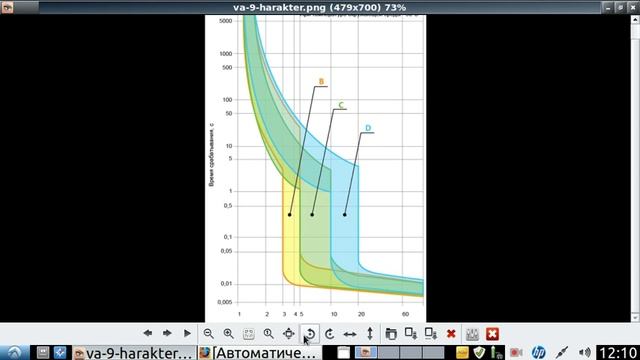Click the screen recorder tray icon

tap(516, 352)
